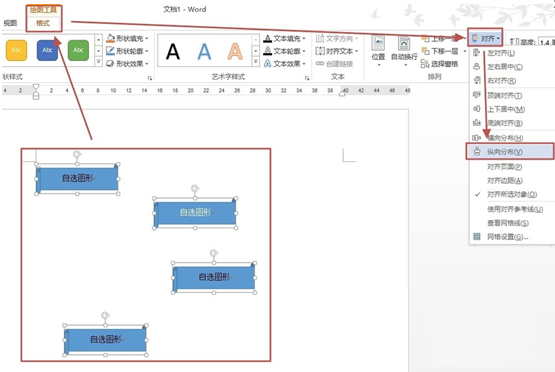The height and width of the screenshot is (372, 555).
Task: Enable 对齐边距(A) align to margin
Action: [512, 181]
